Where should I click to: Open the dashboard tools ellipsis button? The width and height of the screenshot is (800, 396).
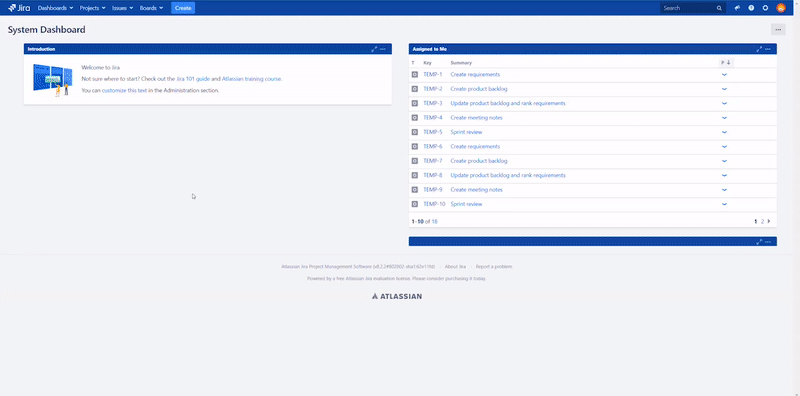pyautogui.click(x=778, y=30)
